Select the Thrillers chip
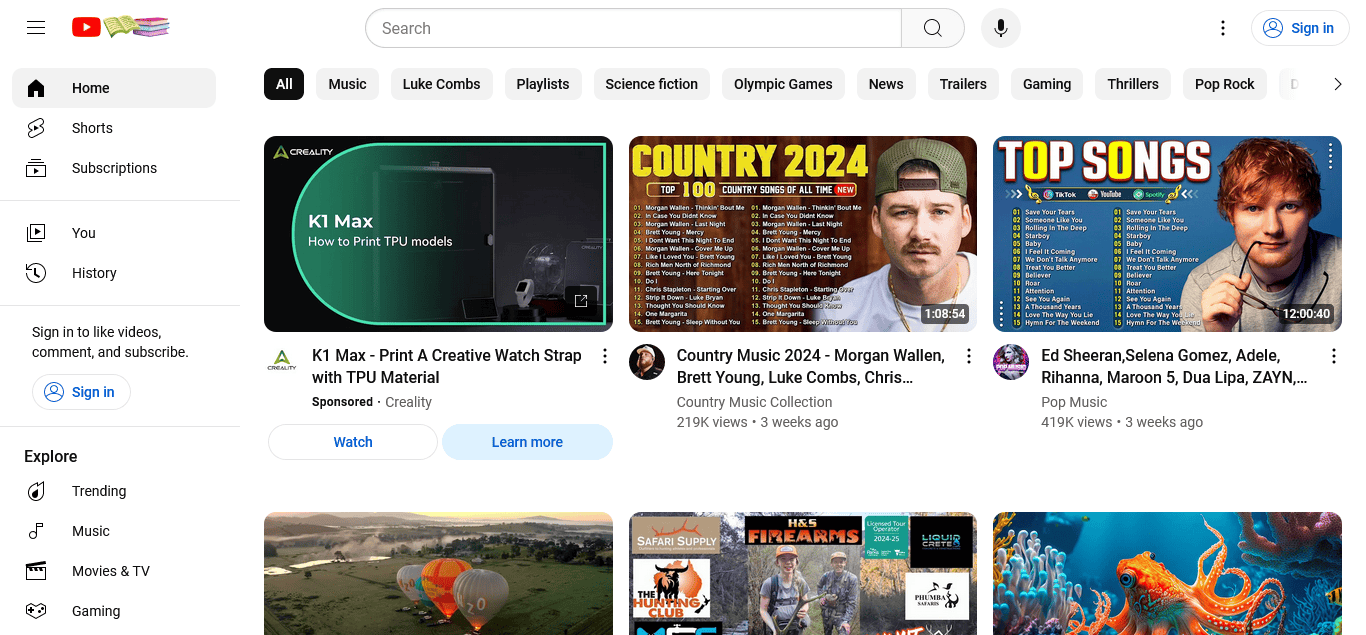Viewport: 1366px width, 635px height. coord(1133,84)
